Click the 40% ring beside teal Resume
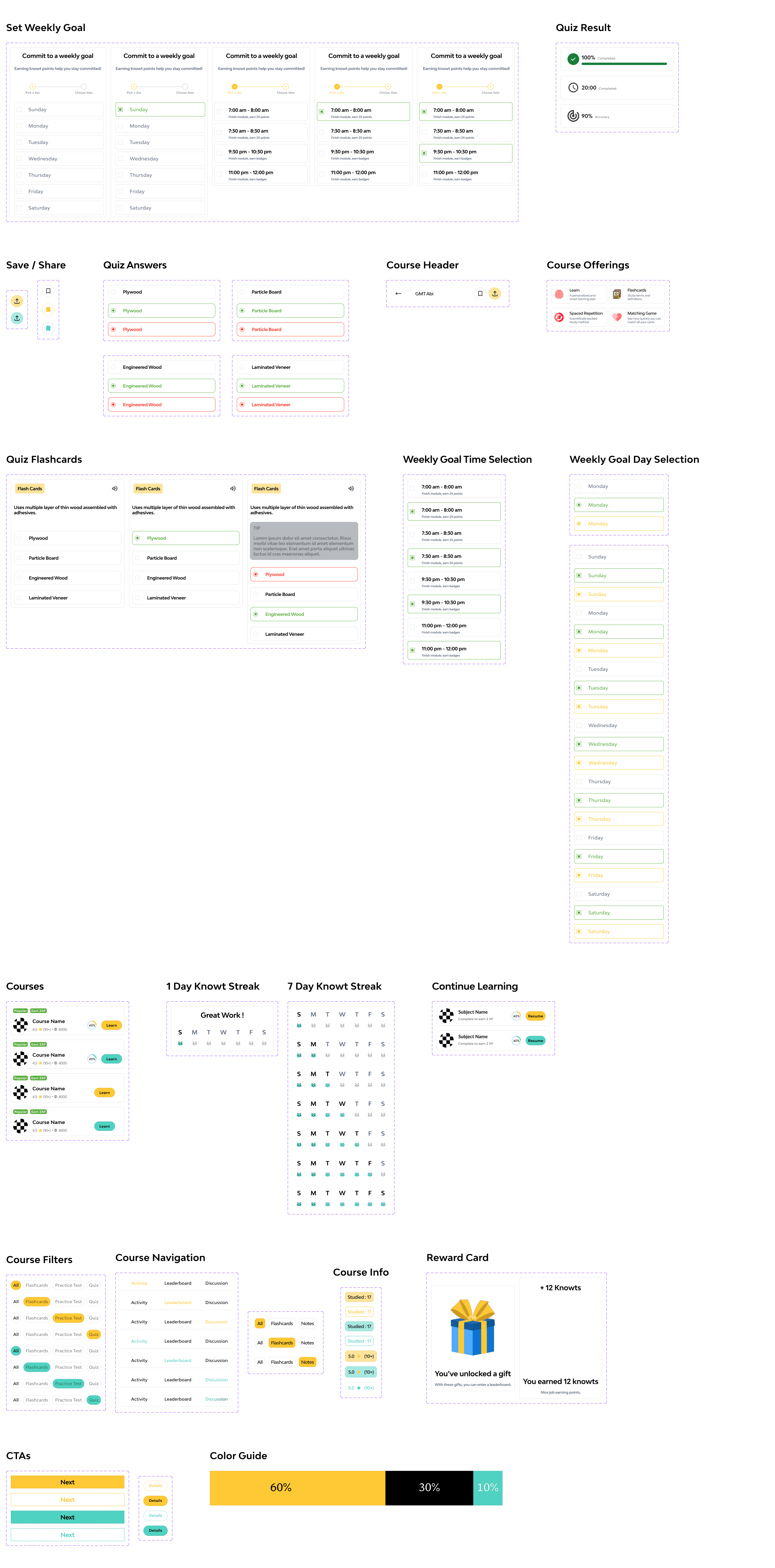The height and width of the screenshot is (1568, 775). click(x=516, y=1041)
